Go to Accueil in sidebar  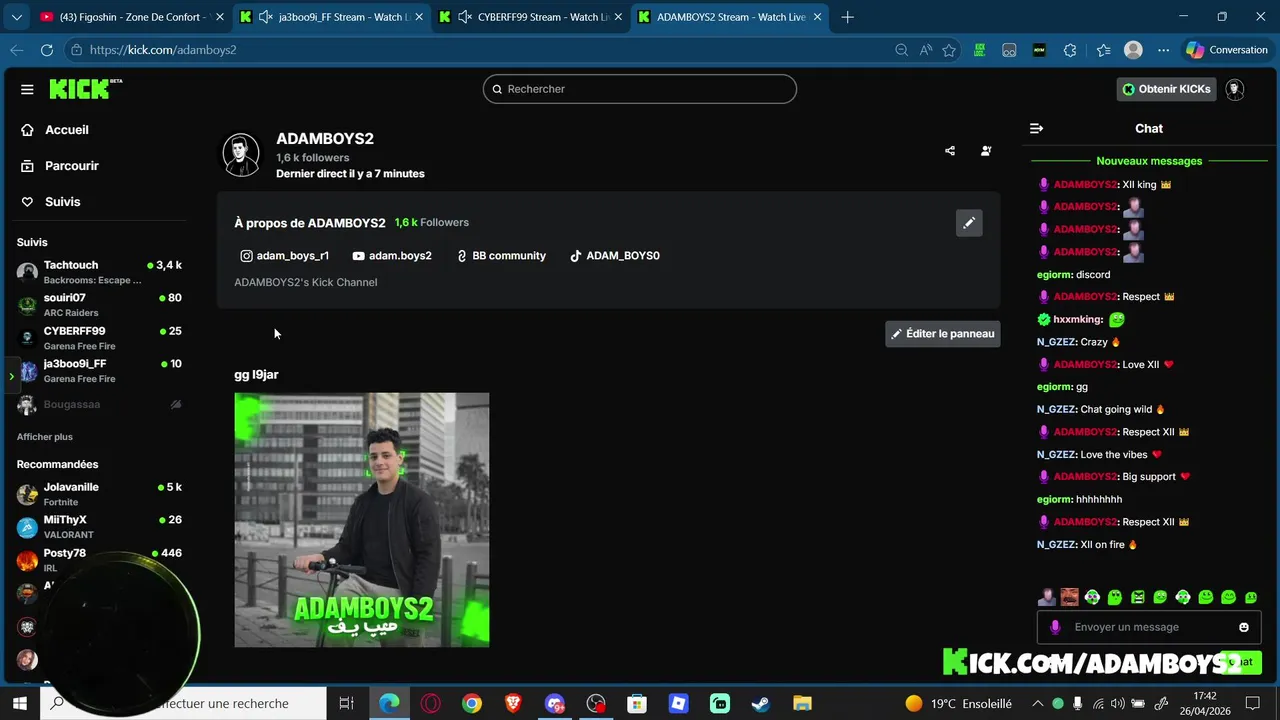coord(55,130)
